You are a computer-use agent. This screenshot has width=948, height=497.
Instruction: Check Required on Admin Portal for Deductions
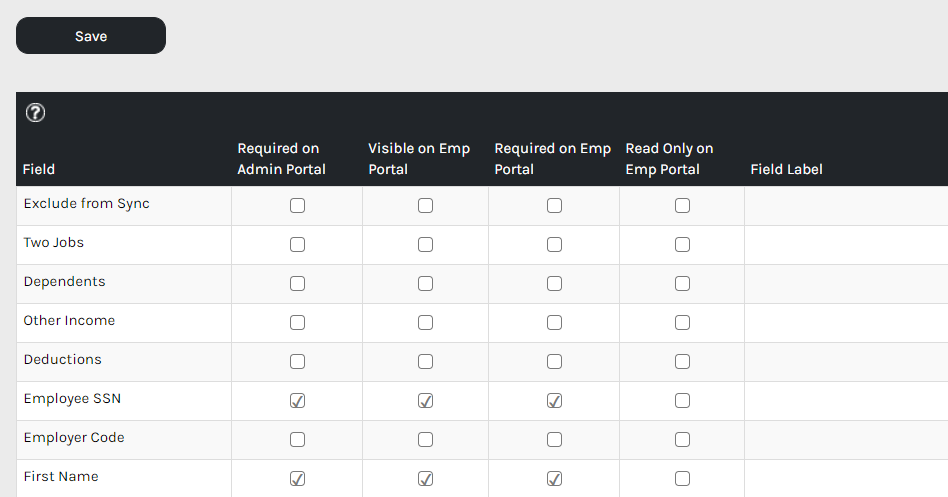click(x=297, y=362)
